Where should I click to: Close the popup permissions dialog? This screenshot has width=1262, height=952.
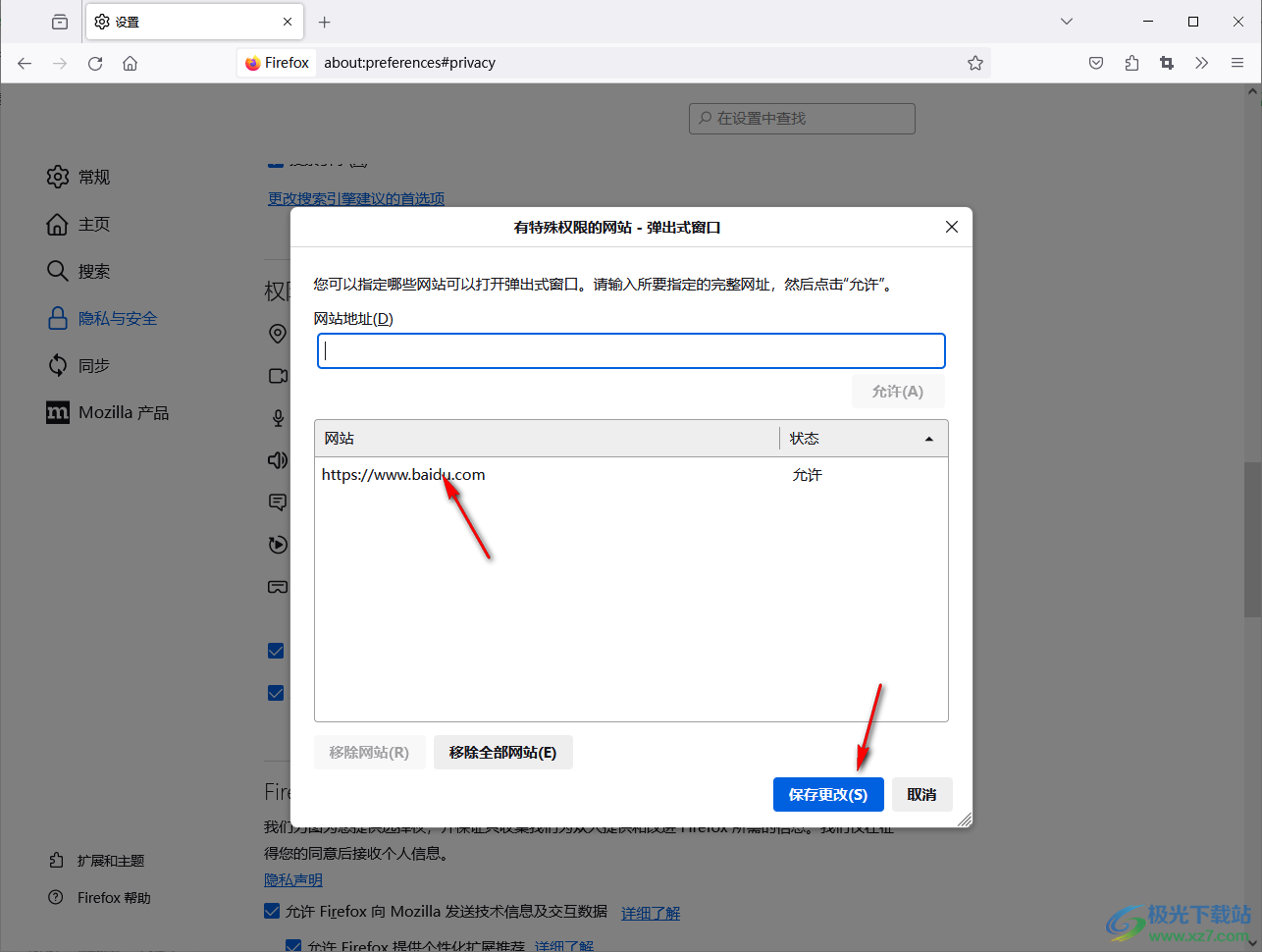(952, 227)
